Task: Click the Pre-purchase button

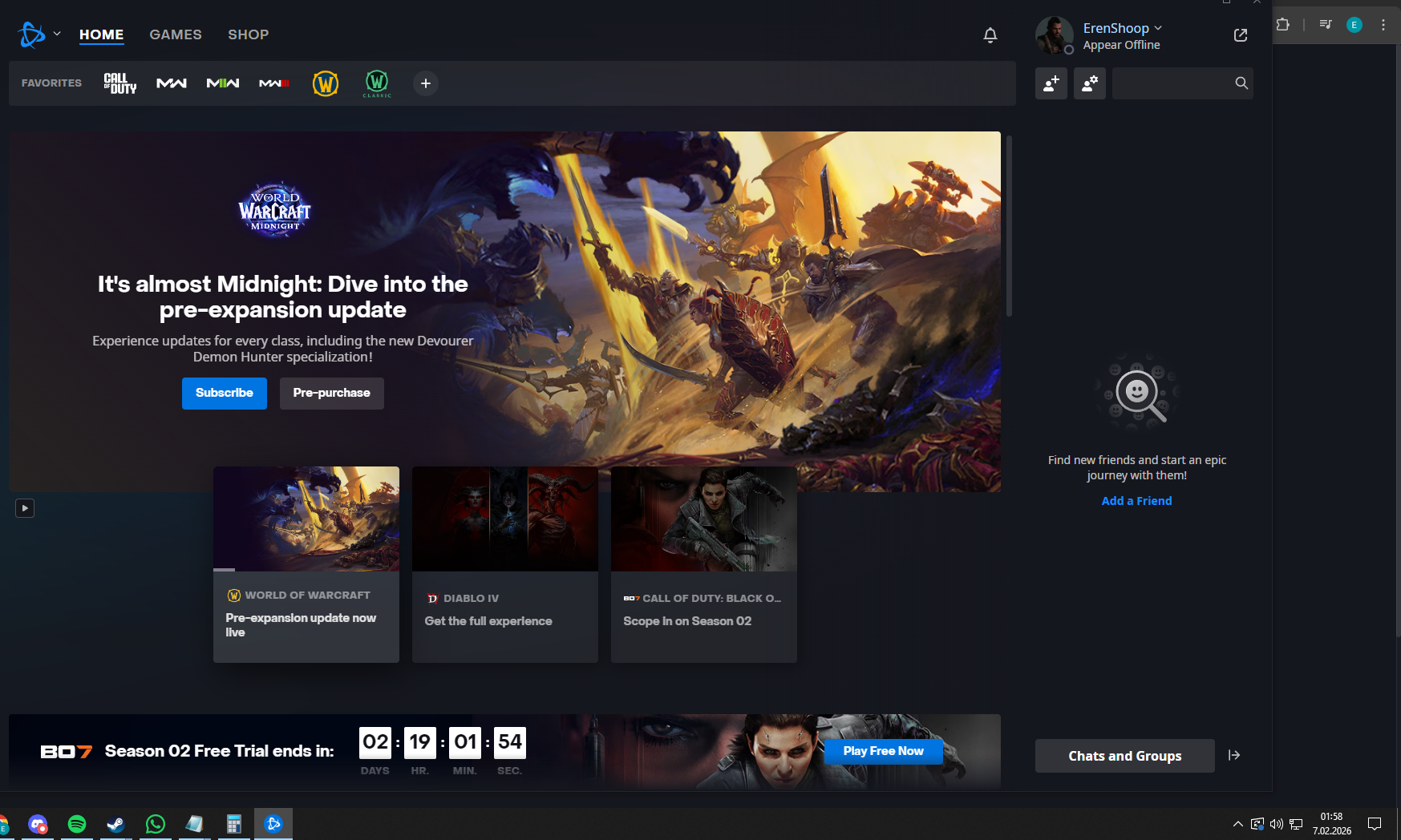Action: click(332, 394)
